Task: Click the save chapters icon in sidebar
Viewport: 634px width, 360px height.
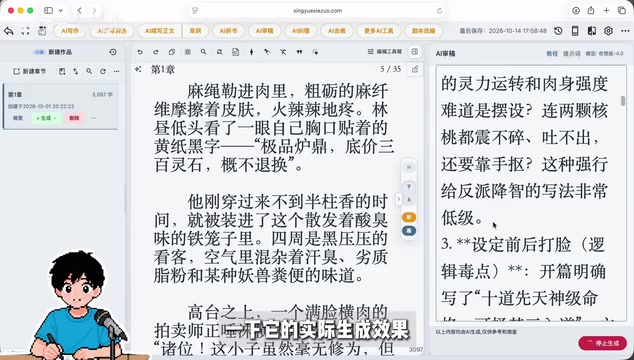Action: [x=62, y=71]
